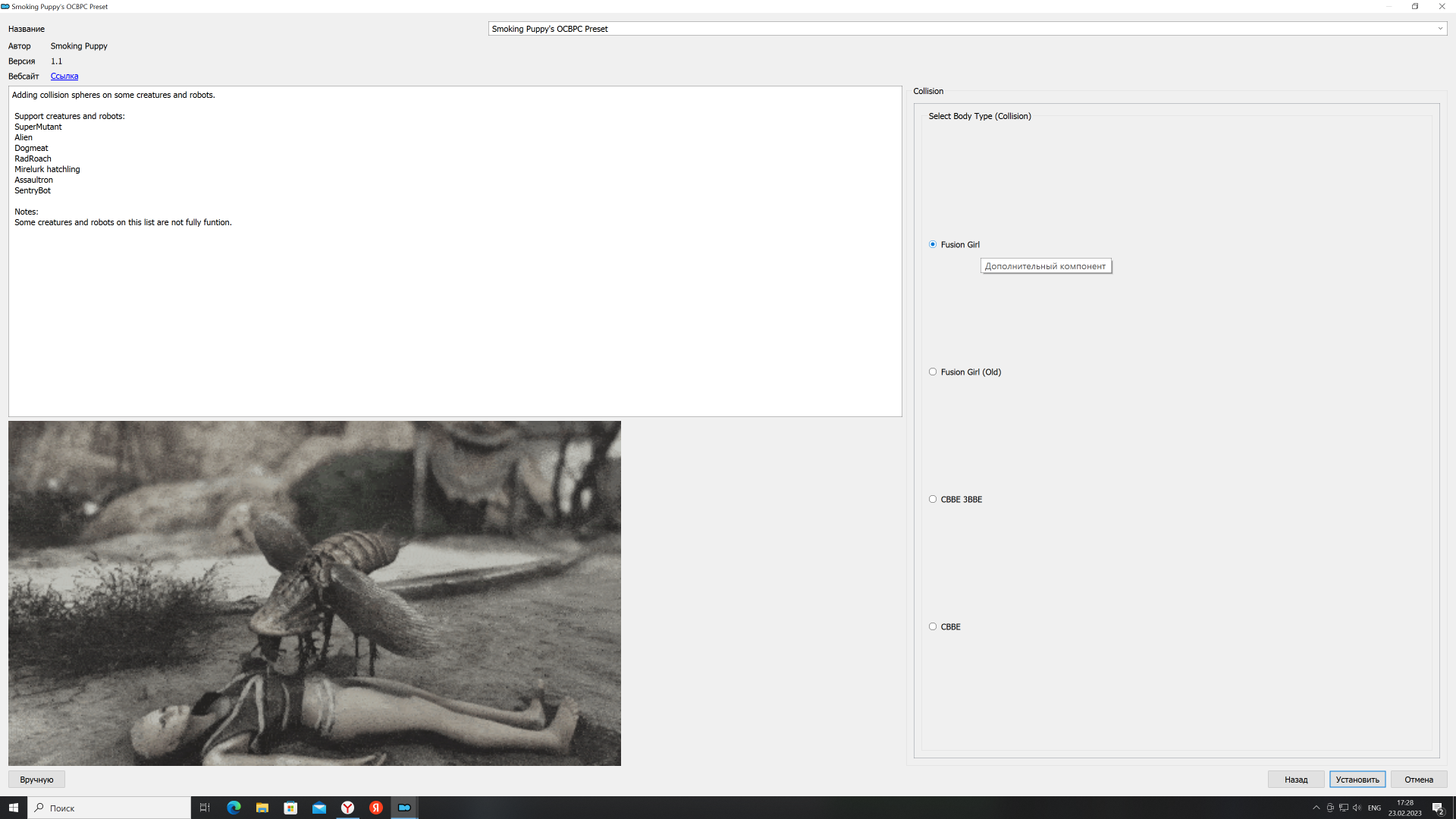Open Task View from the taskbar

205,808
